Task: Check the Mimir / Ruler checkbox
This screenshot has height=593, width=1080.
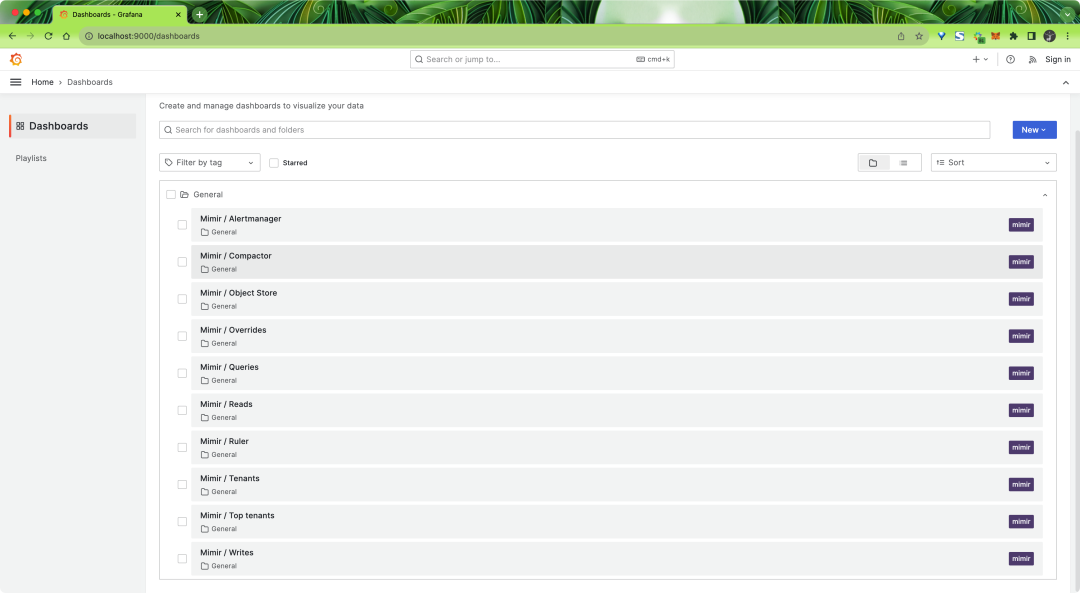Action: (x=182, y=448)
